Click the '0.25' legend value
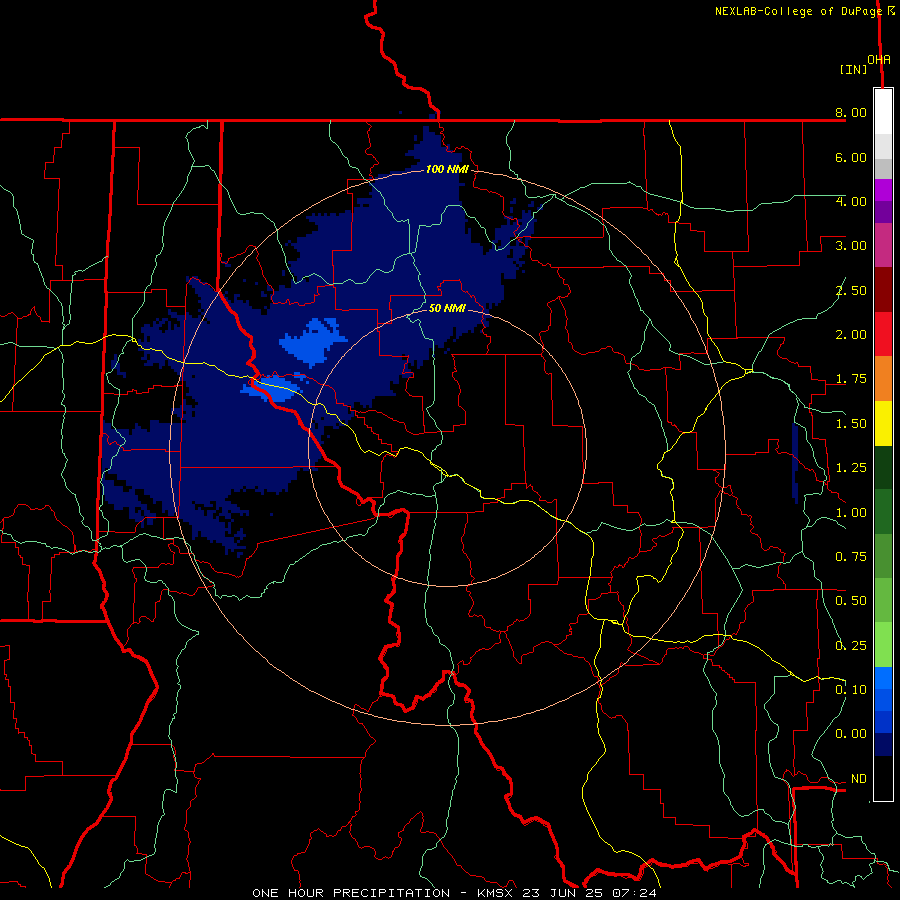The height and width of the screenshot is (900, 900). [851, 646]
